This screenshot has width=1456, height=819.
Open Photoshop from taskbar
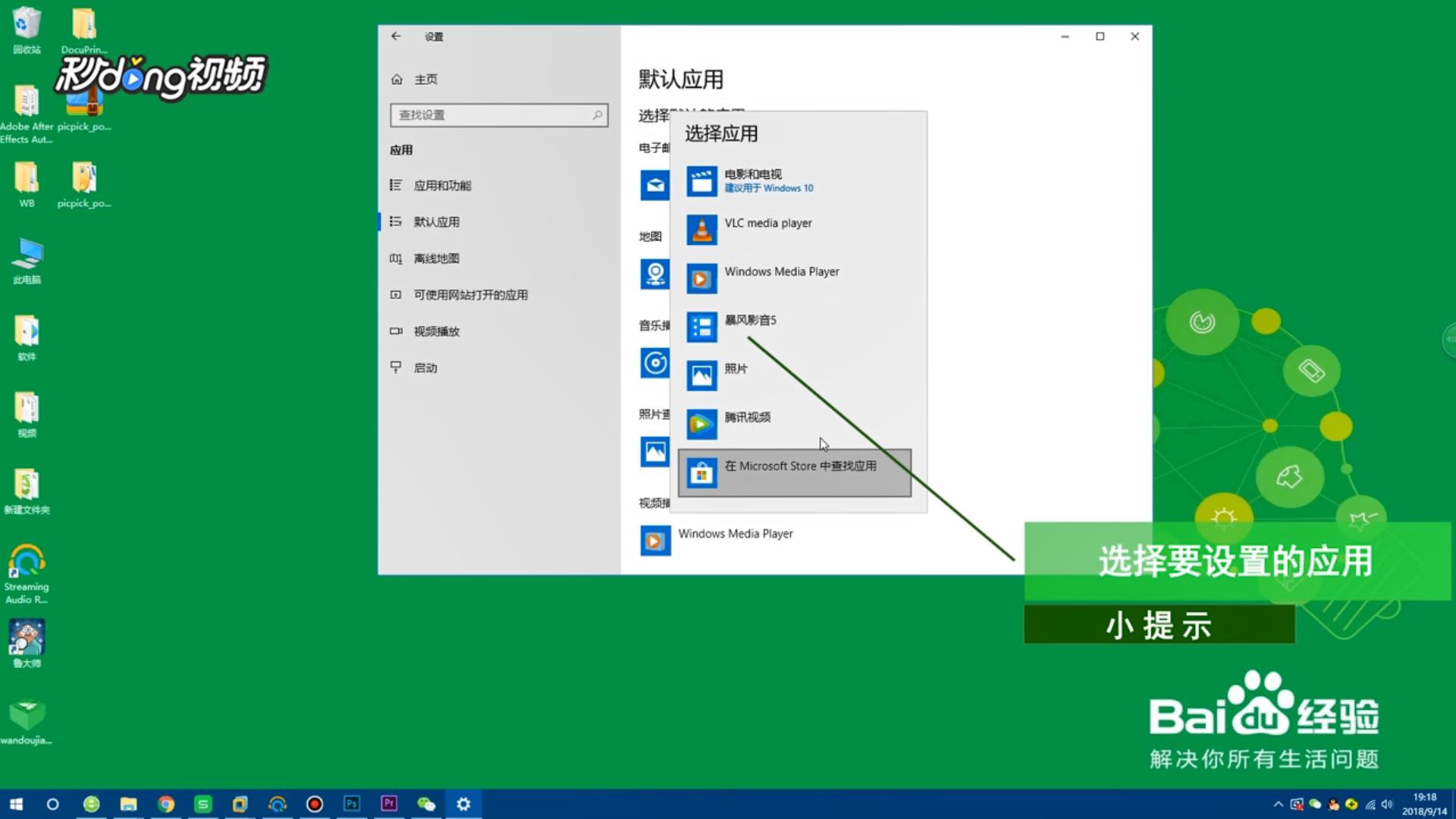tap(352, 804)
